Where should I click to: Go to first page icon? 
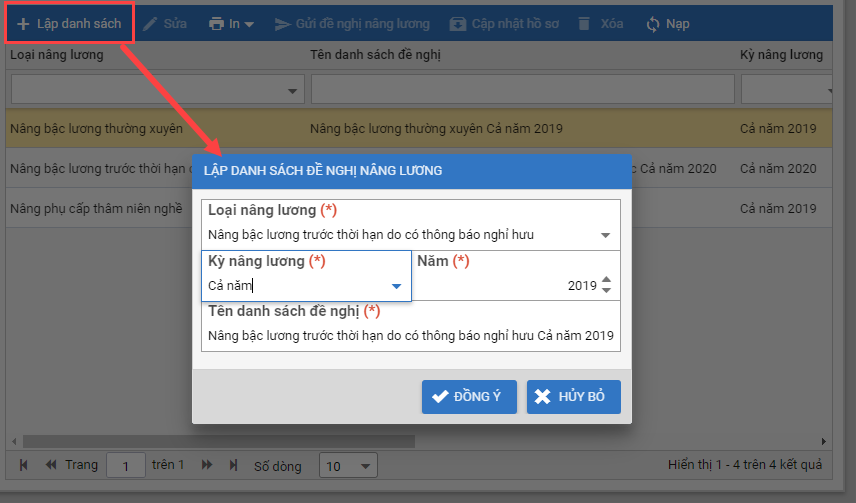(24, 465)
